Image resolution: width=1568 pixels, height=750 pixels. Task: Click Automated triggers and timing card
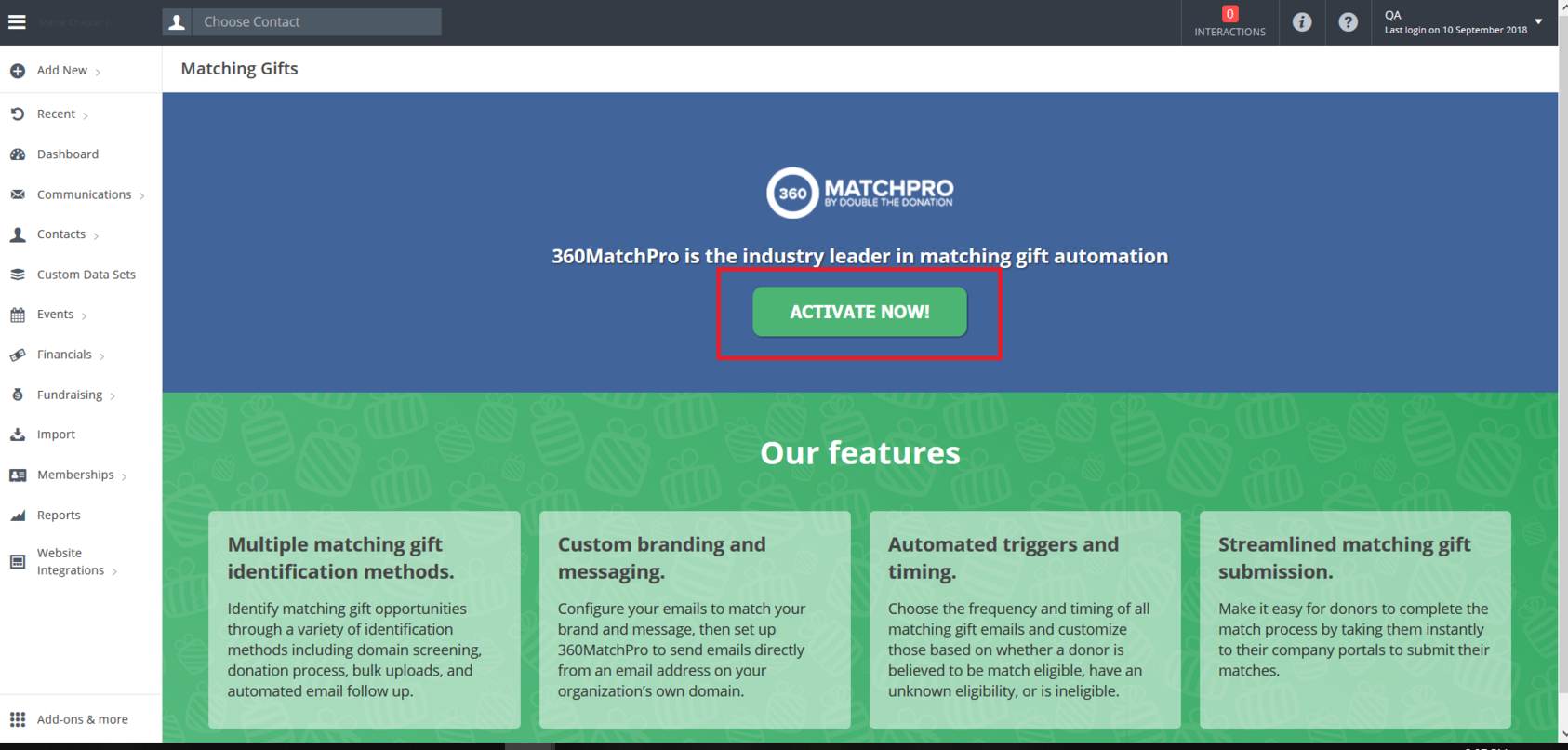click(x=1025, y=619)
